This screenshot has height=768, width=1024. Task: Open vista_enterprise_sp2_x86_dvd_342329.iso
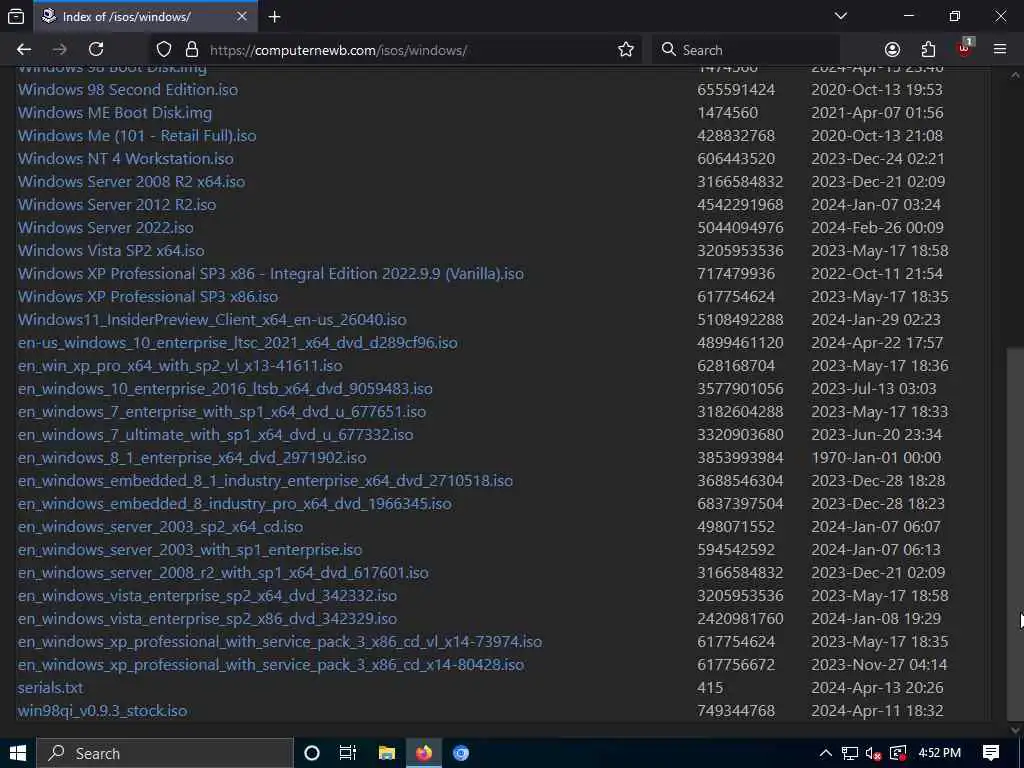tap(208, 619)
